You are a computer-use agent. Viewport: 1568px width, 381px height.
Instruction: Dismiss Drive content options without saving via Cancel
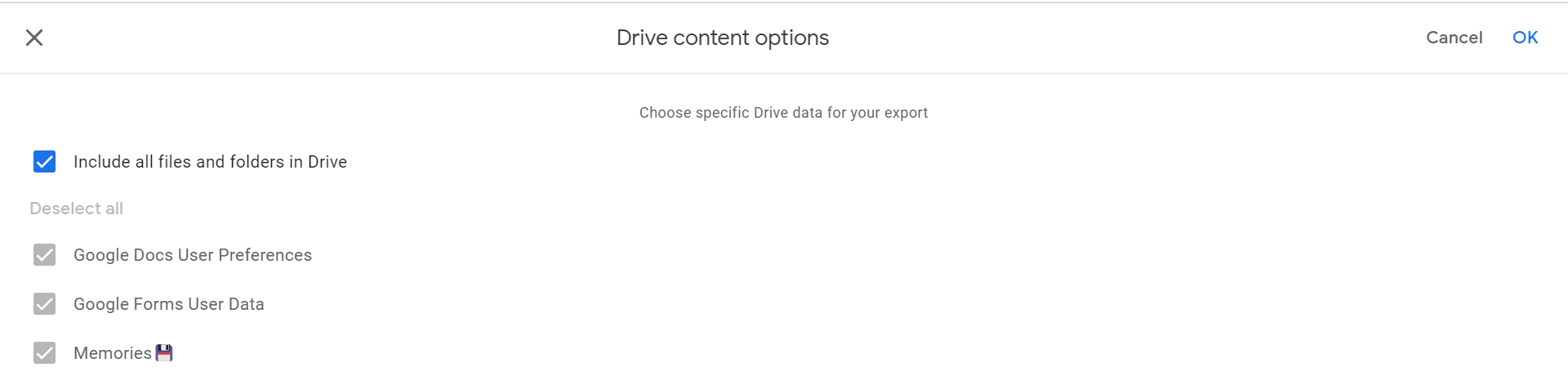1454,38
